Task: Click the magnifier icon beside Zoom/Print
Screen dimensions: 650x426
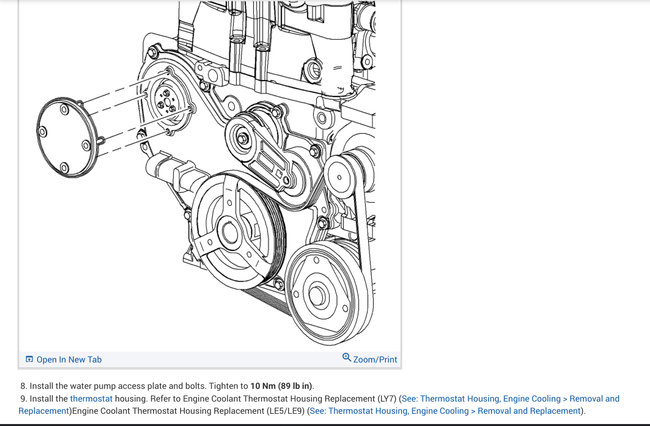Action: (x=347, y=357)
